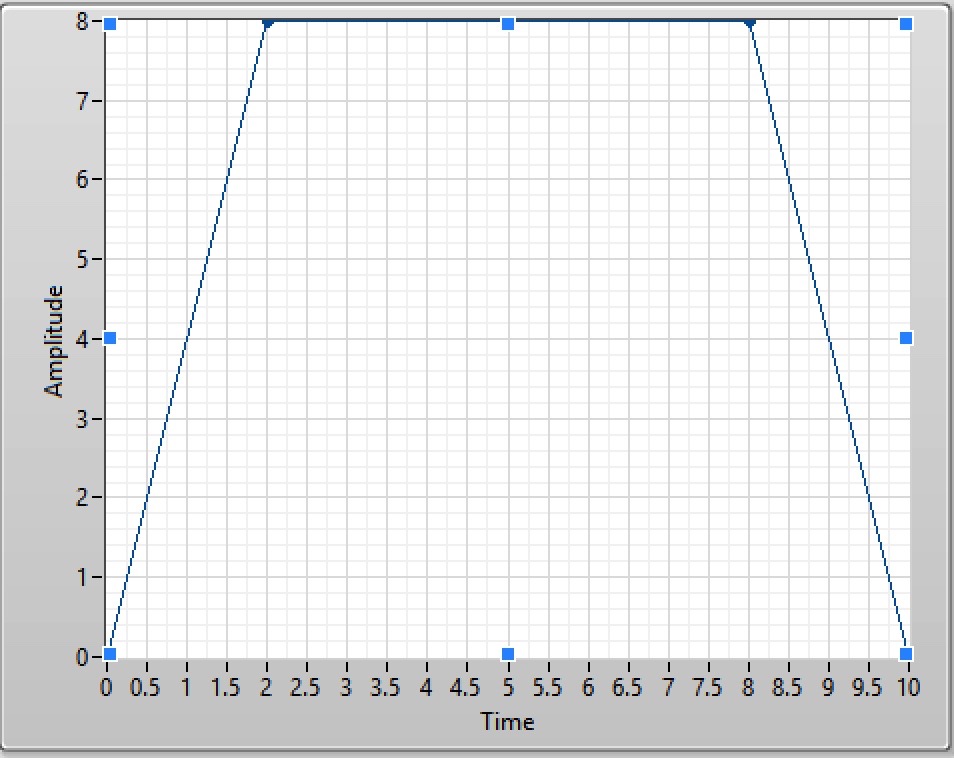
Task: Click the Amplitude axis tick label 5
Action: pos(83,259)
